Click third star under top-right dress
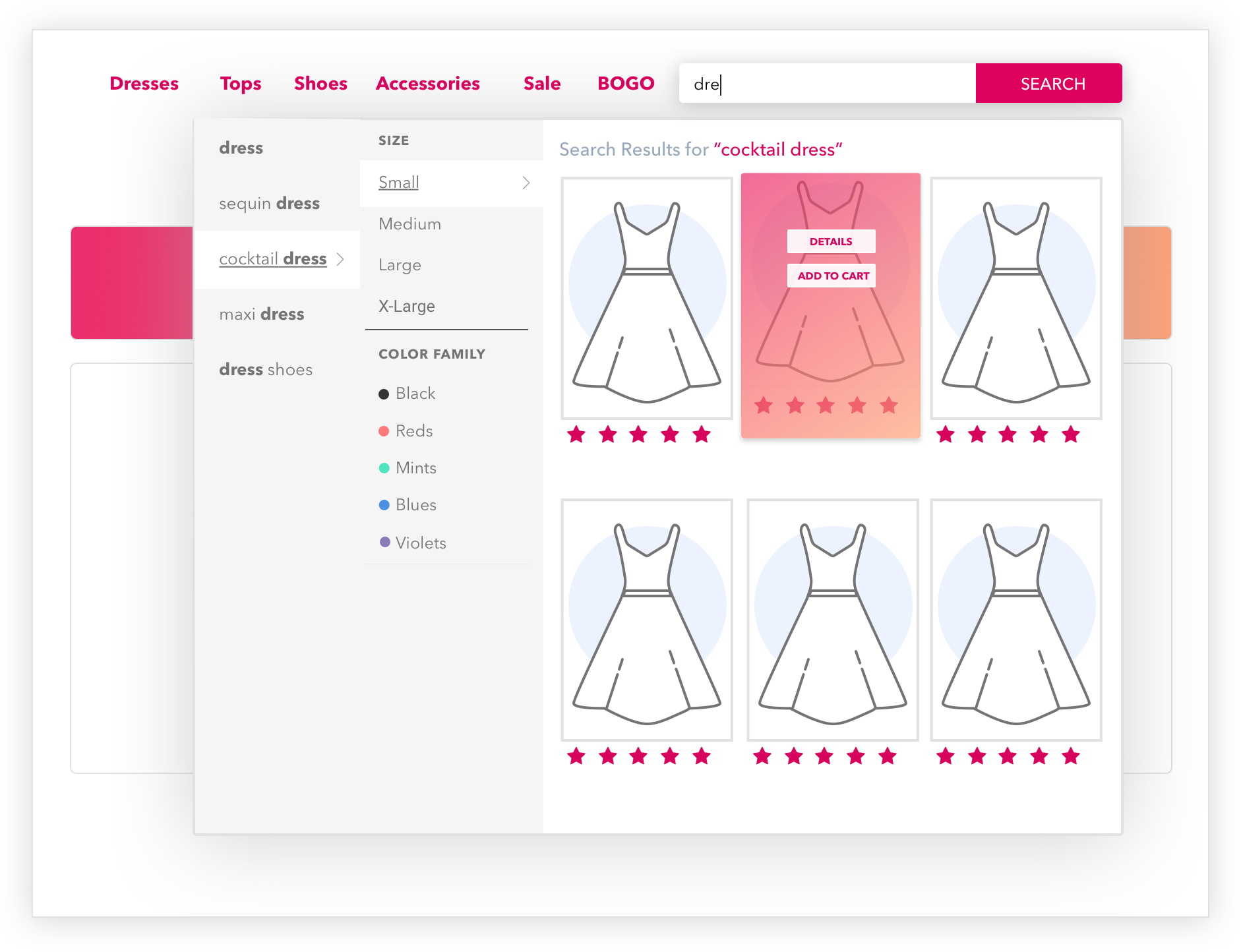 (x=1008, y=434)
